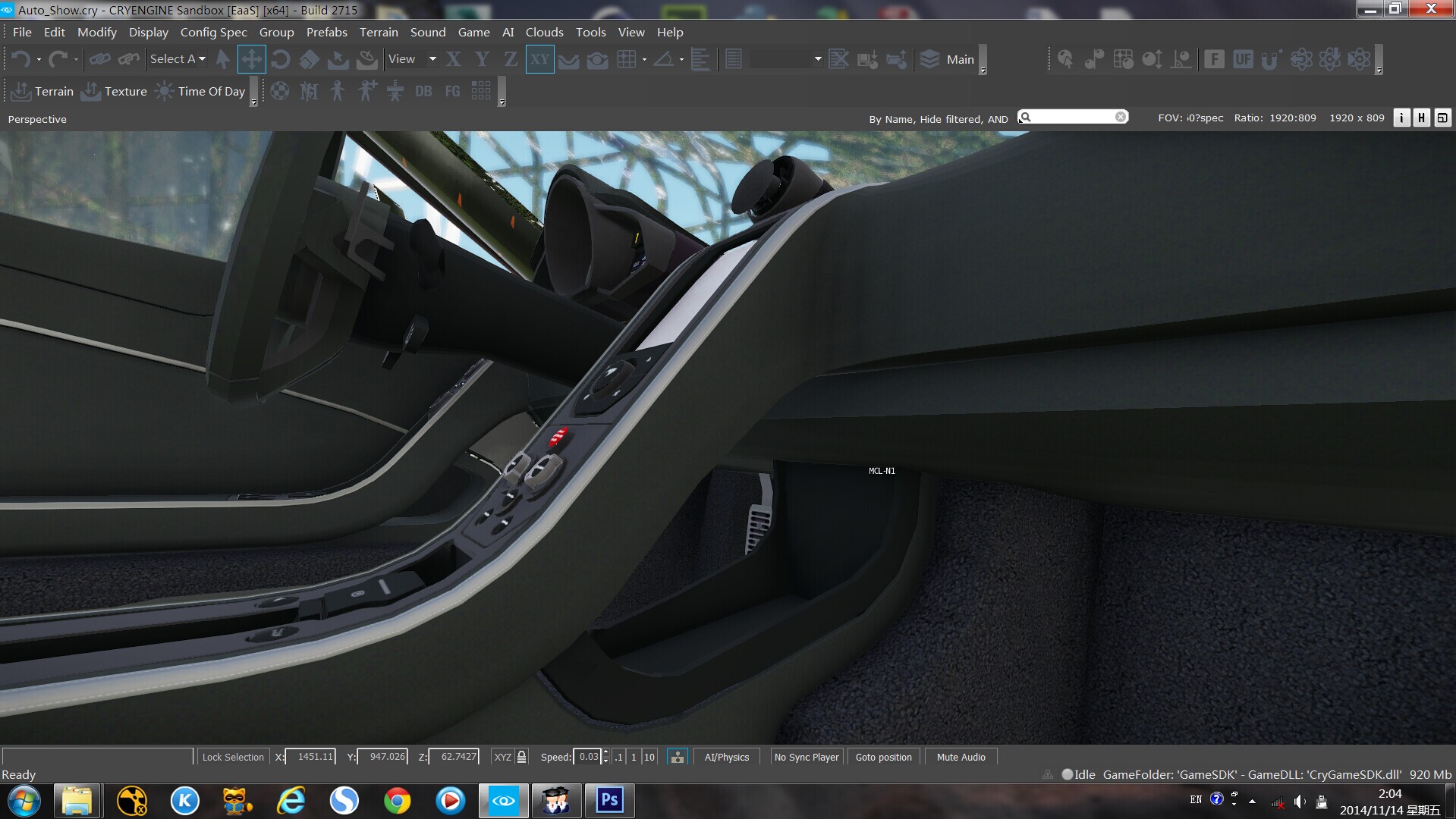
Task: Click the Goto position button
Action: pos(883,757)
